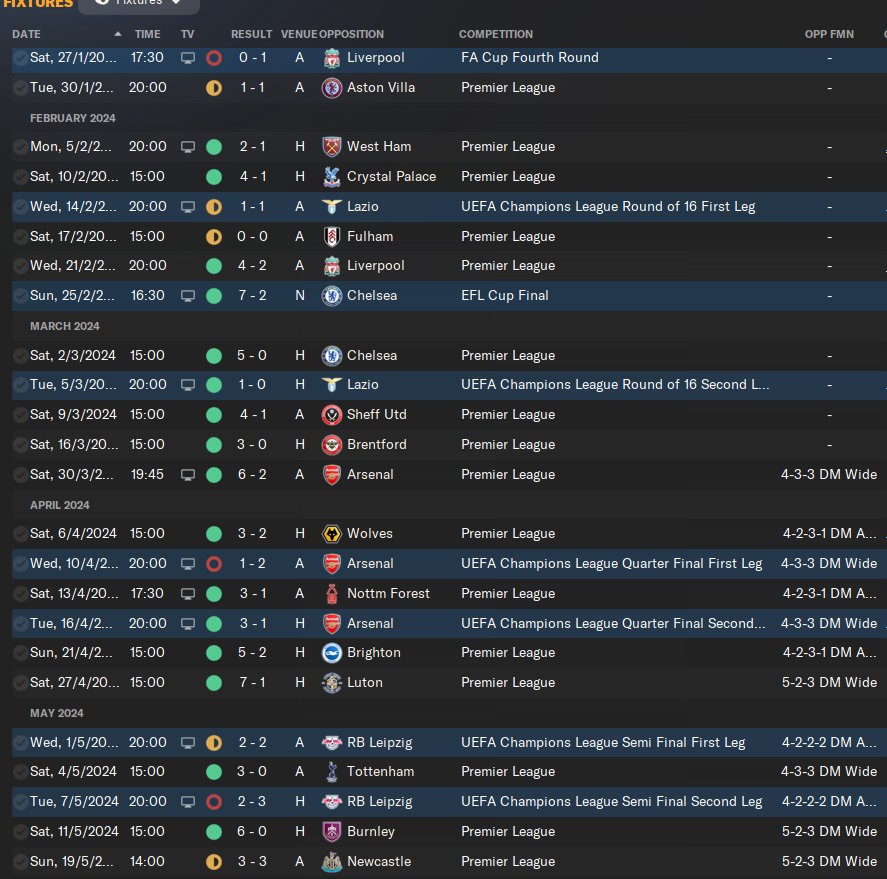Tick the checkmark for Sat 27/1 Liverpool fixture
This screenshot has height=879, width=887.
click(20, 58)
